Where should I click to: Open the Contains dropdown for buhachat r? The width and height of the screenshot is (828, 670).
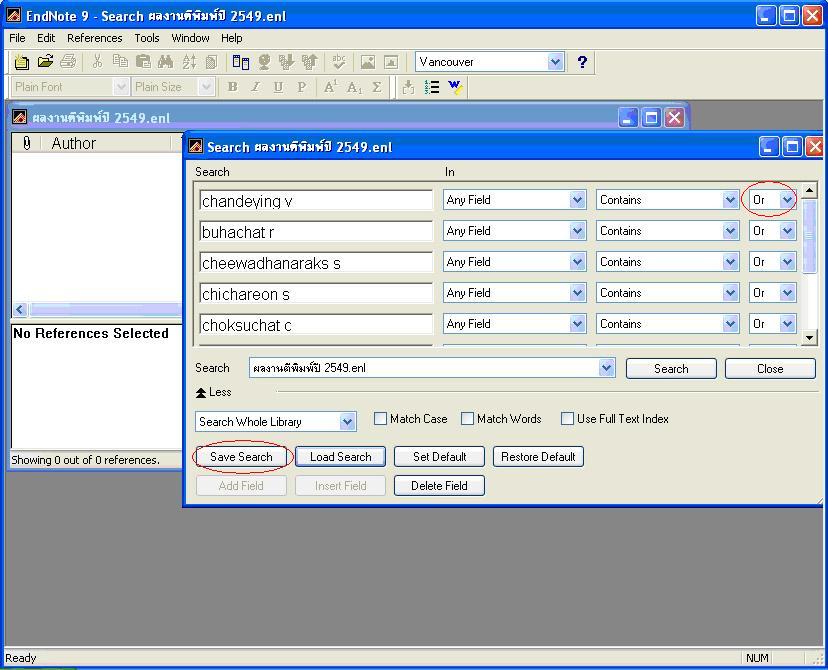click(730, 231)
